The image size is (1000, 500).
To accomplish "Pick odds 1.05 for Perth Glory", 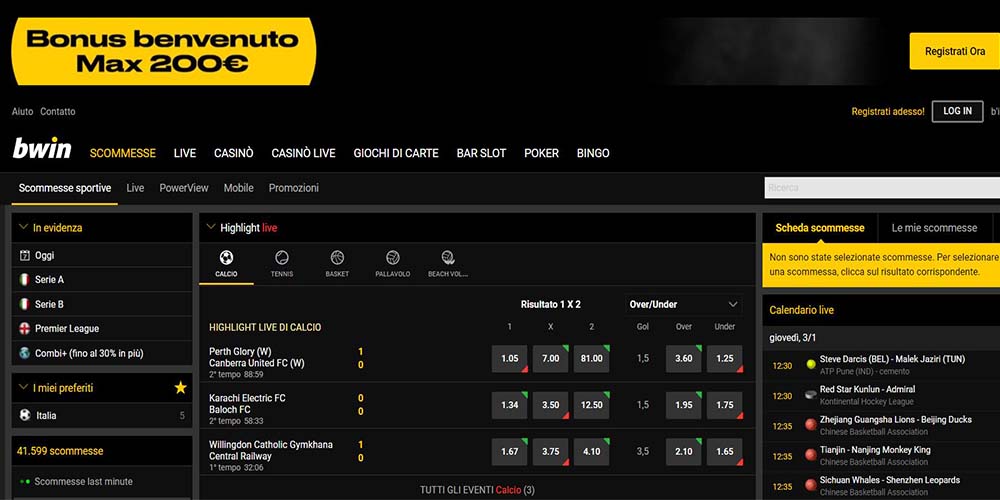I will pos(510,358).
